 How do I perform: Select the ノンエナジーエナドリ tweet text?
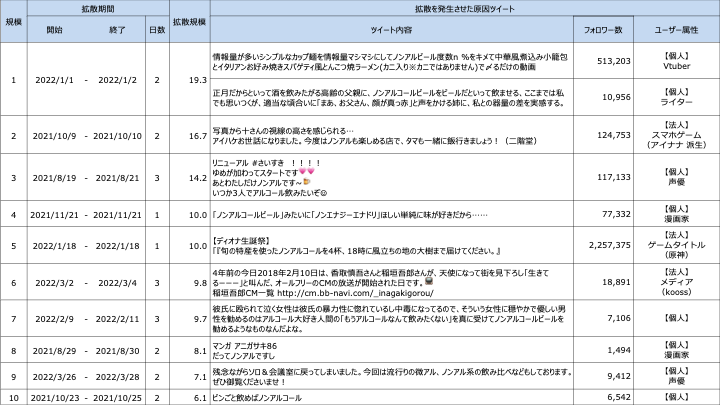[349, 215]
